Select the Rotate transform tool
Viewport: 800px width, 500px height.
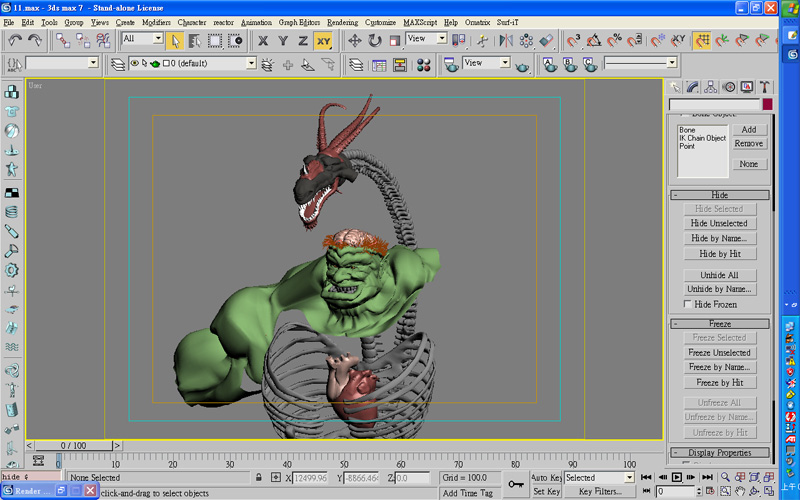pyautogui.click(x=374, y=41)
